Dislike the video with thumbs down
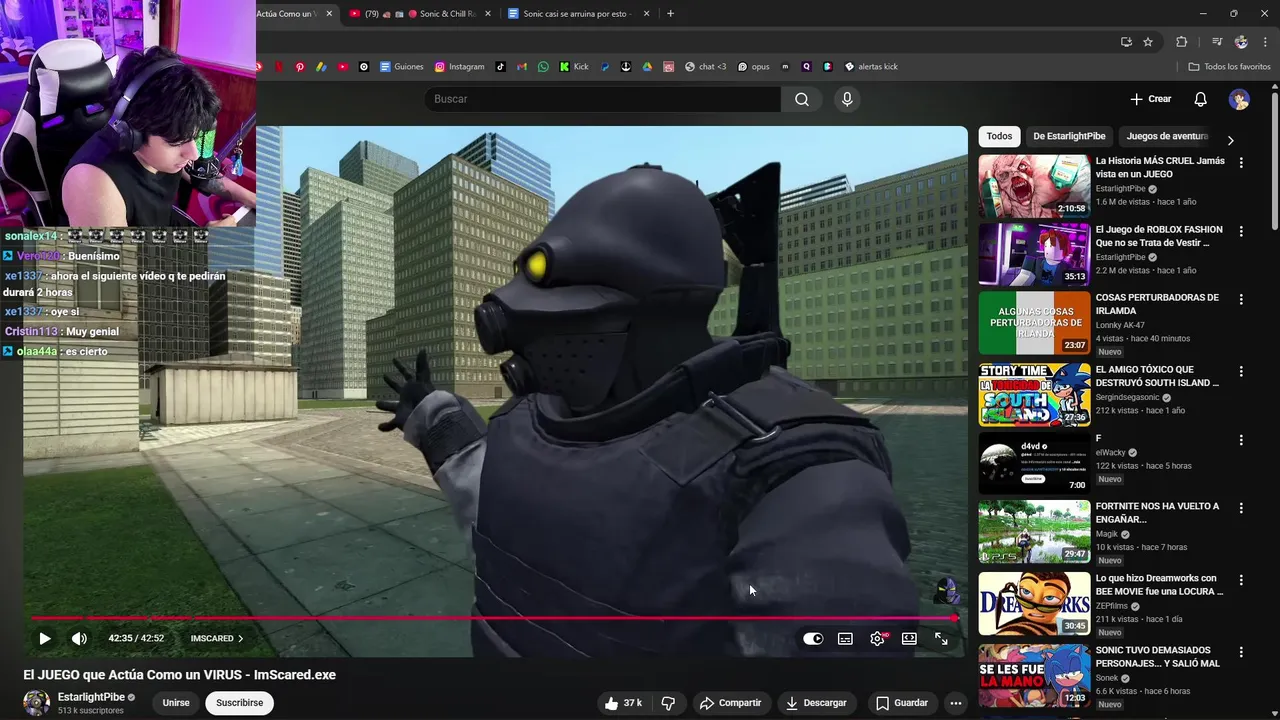The image size is (1280, 720). 668,703
